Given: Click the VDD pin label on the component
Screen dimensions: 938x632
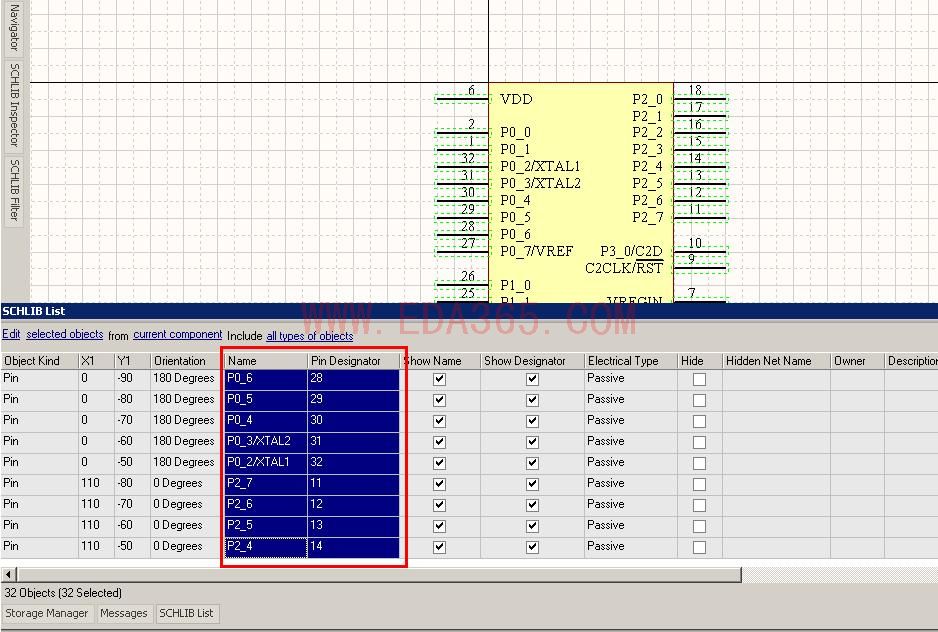Looking at the screenshot, I should [516, 99].
